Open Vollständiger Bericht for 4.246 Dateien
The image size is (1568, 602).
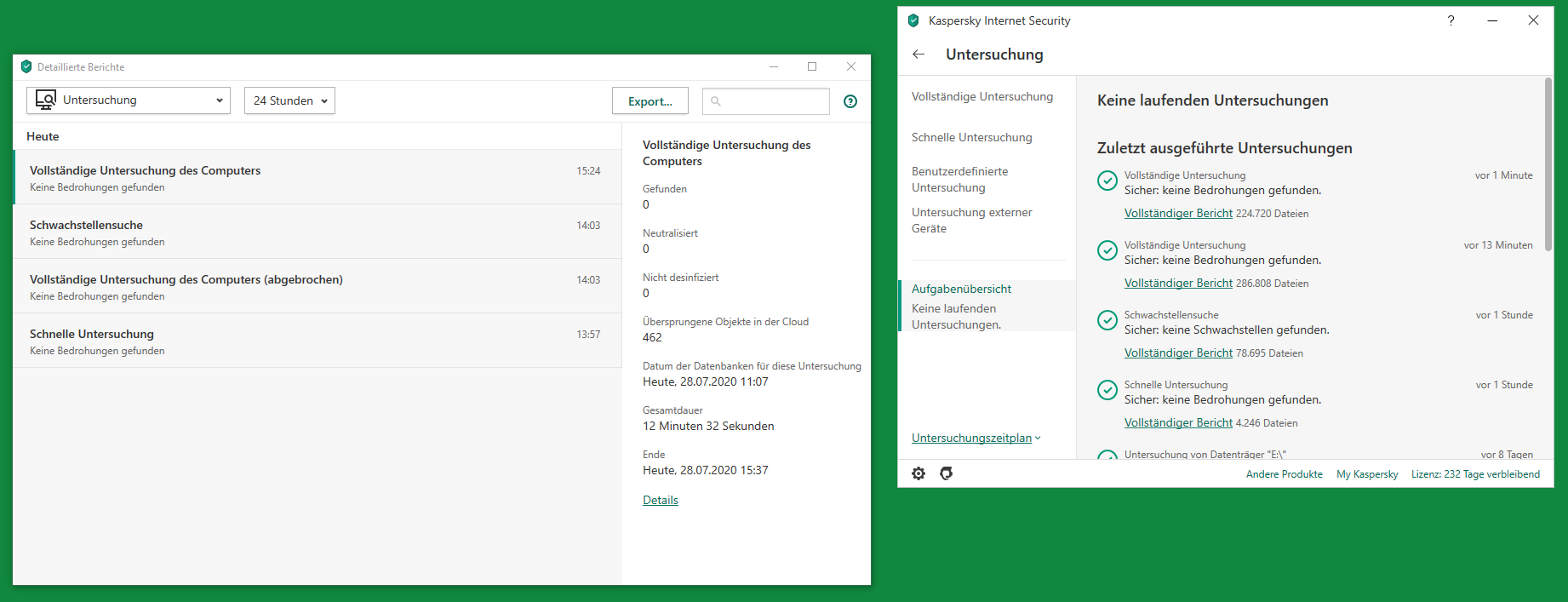1178,422
